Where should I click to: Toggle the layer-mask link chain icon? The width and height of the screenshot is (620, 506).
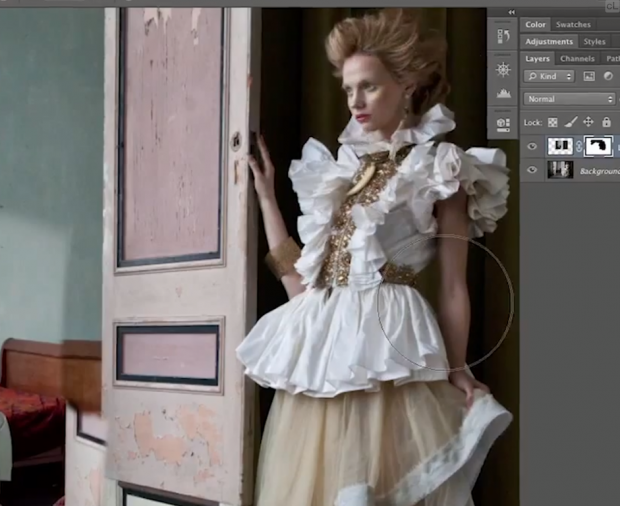pos(578,146)
